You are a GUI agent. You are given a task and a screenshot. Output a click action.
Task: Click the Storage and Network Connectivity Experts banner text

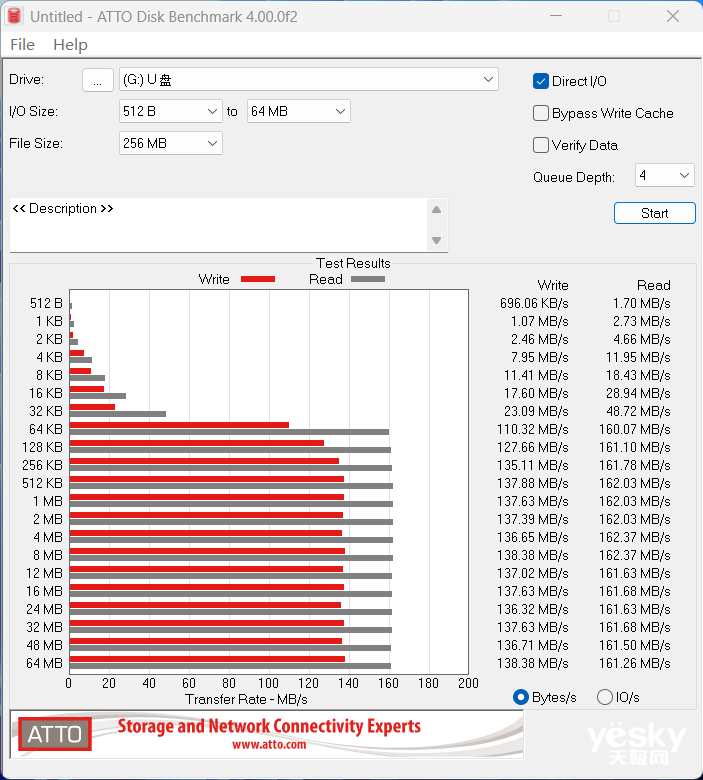pyautogui.click(x=269, y=726)
